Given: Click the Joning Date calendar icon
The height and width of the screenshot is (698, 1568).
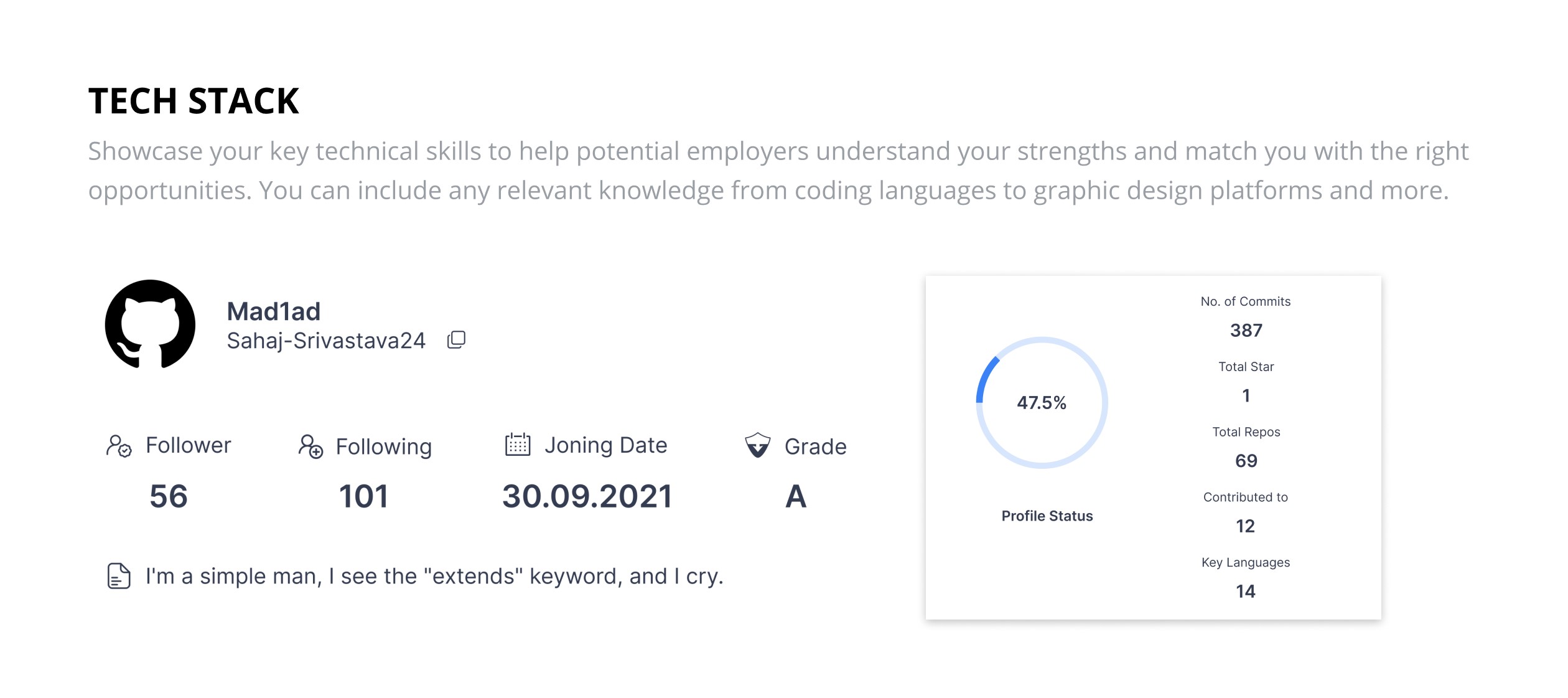Looking at the screenshot, I should click(x=517, y=445).
